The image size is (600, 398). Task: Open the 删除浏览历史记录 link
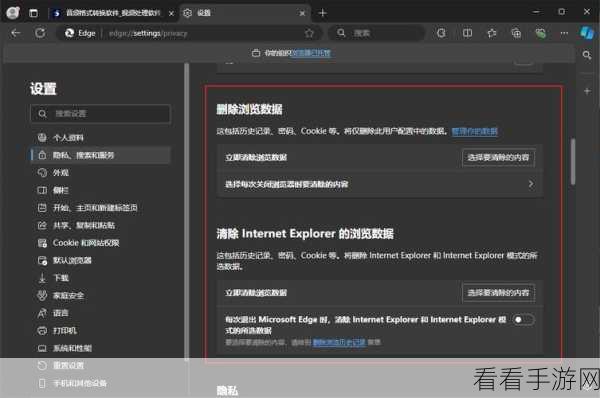339,342
